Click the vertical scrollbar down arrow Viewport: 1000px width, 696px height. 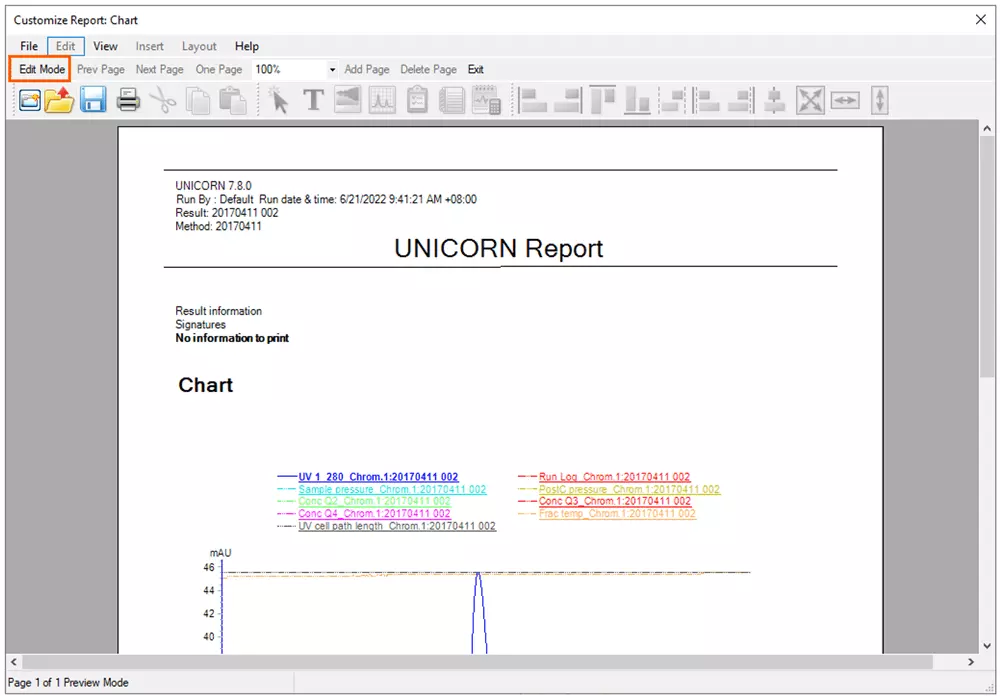tap(988, 645)
